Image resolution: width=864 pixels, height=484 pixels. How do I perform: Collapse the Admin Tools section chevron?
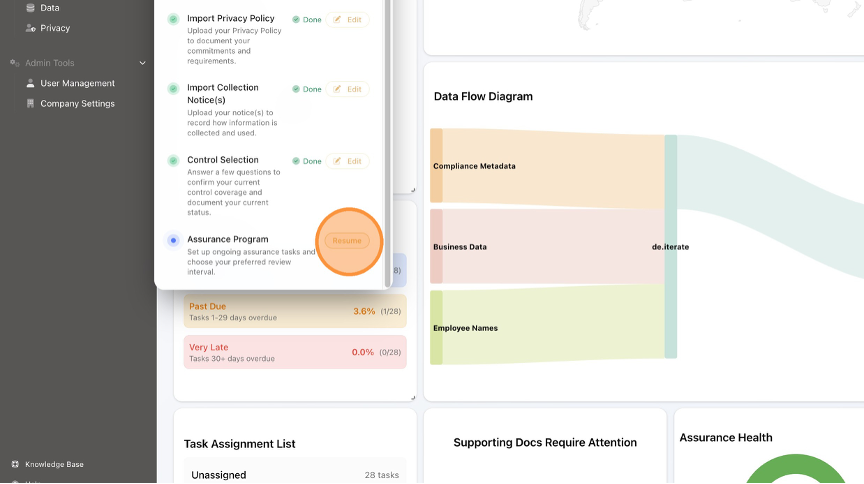(143, 63)
